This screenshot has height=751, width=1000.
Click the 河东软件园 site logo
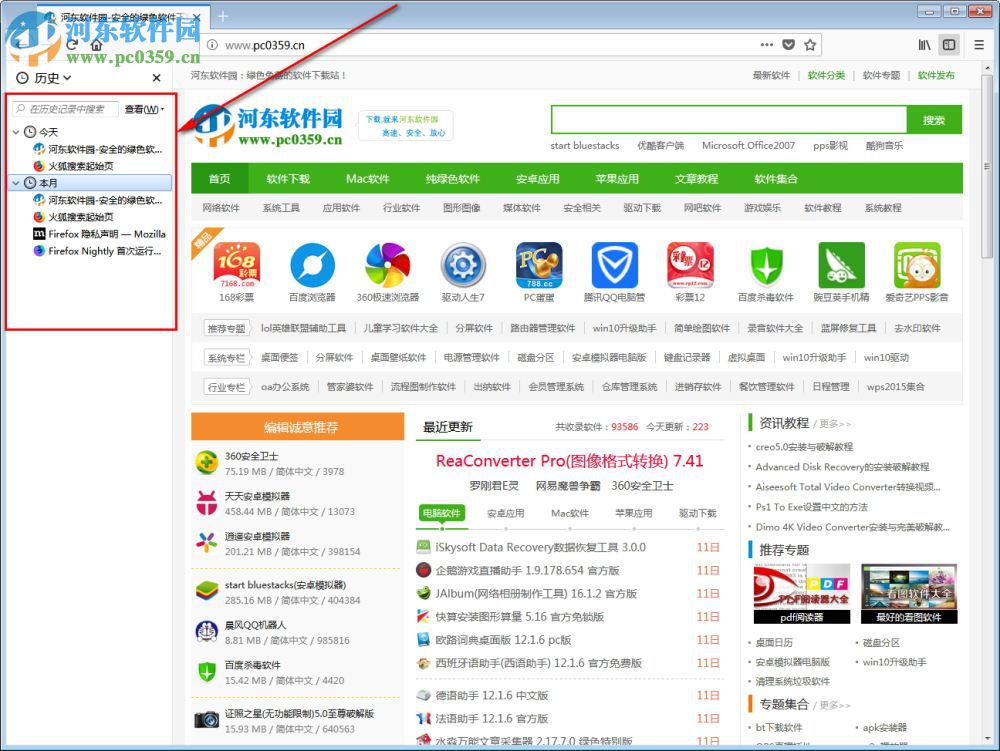[x=266, y=120]
